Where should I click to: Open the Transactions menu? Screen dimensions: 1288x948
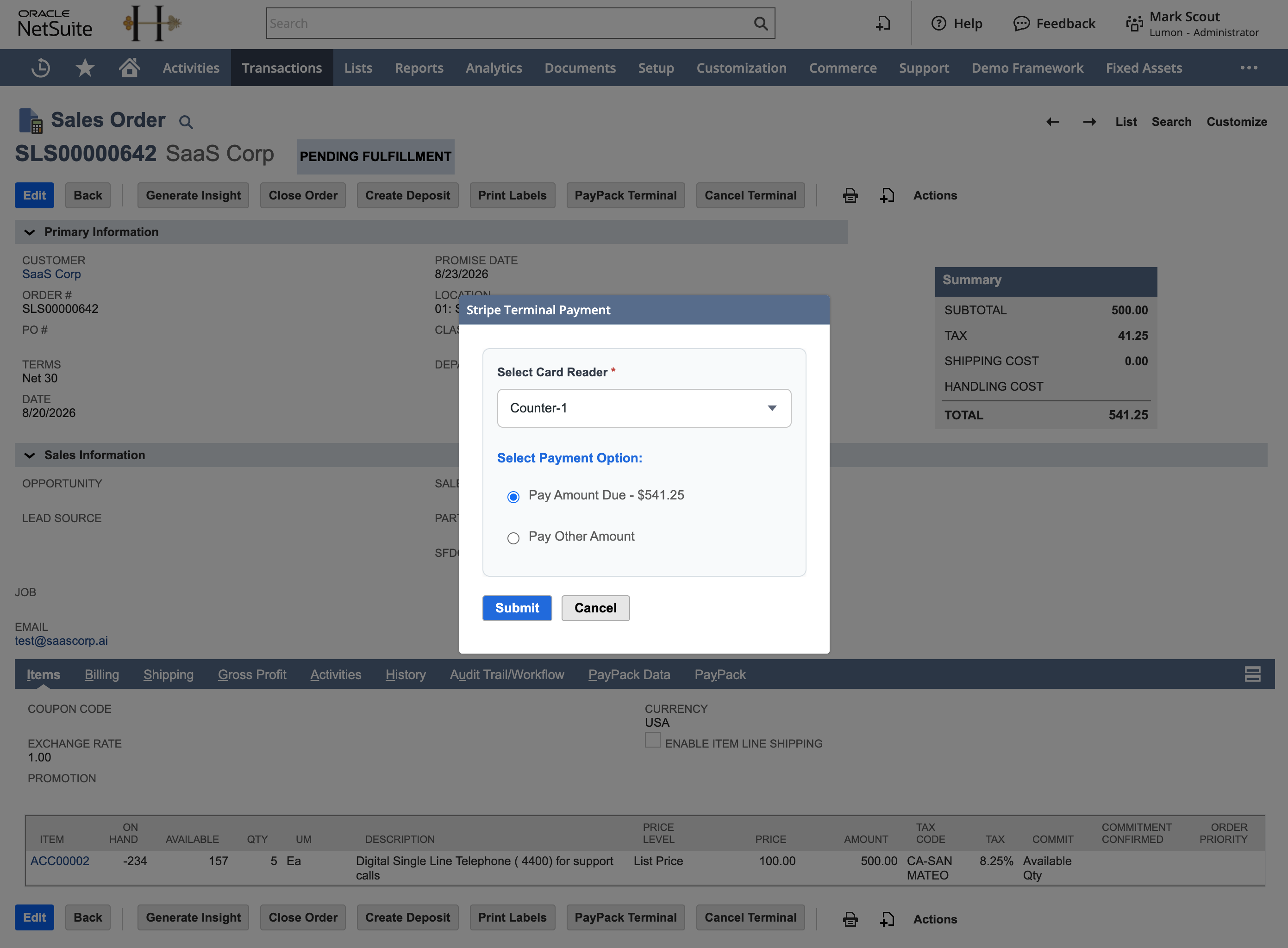pyautogui.click(x=282, y=68)
